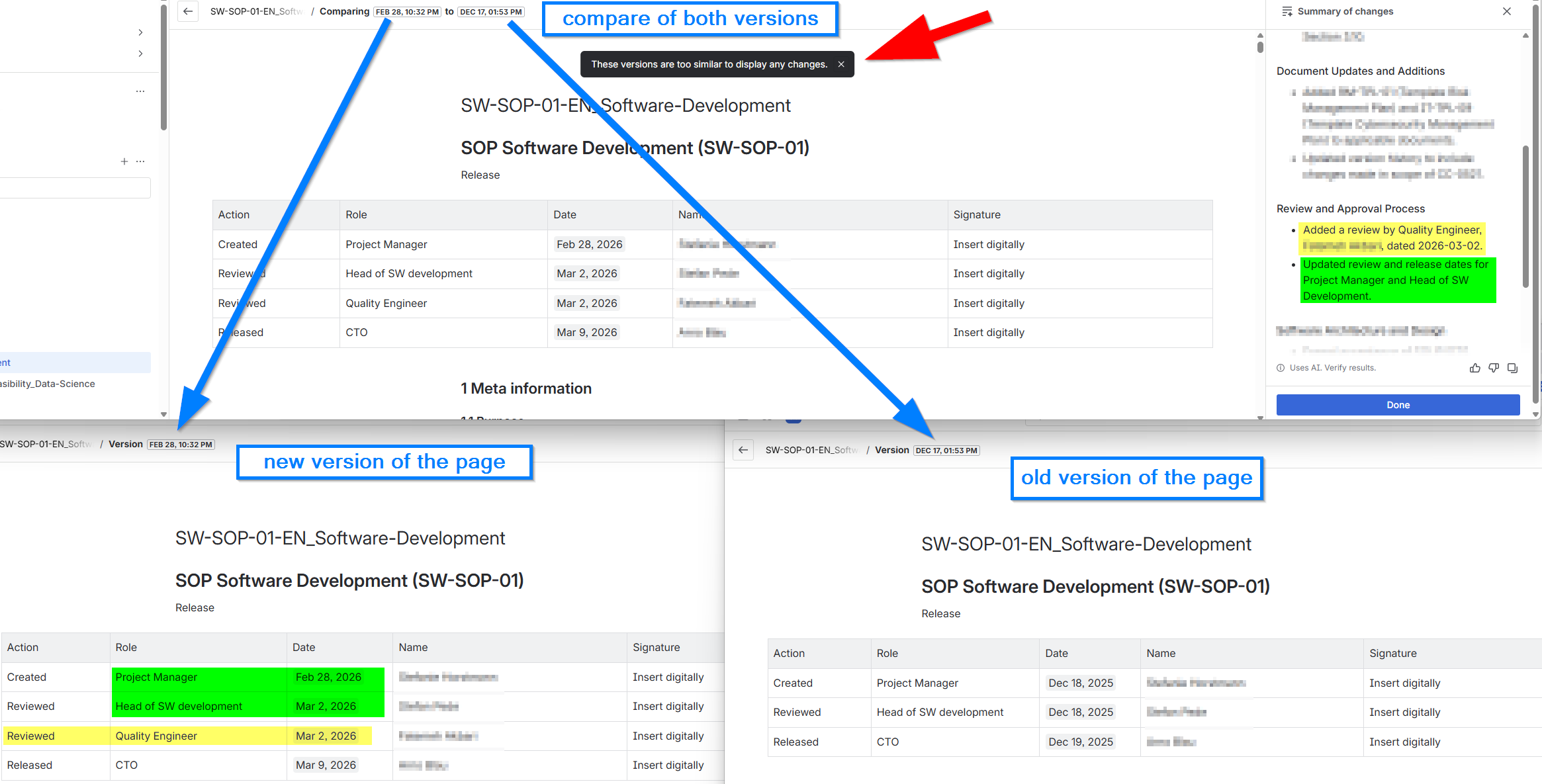Click the 'FEB 28, 10:32 PM' chip in the comparing header
1542x784 pixels.
407,12
